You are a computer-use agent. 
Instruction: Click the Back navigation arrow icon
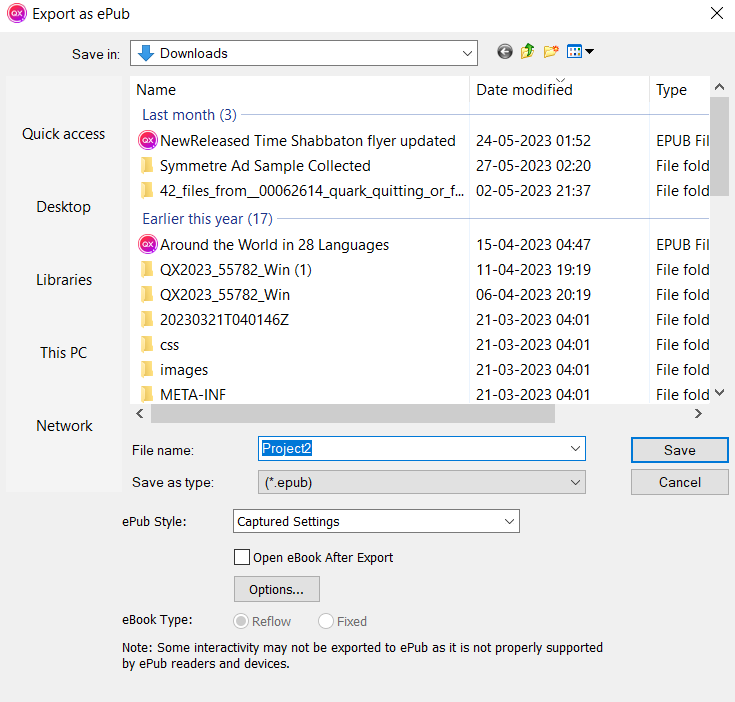click(x=504, y=52)
